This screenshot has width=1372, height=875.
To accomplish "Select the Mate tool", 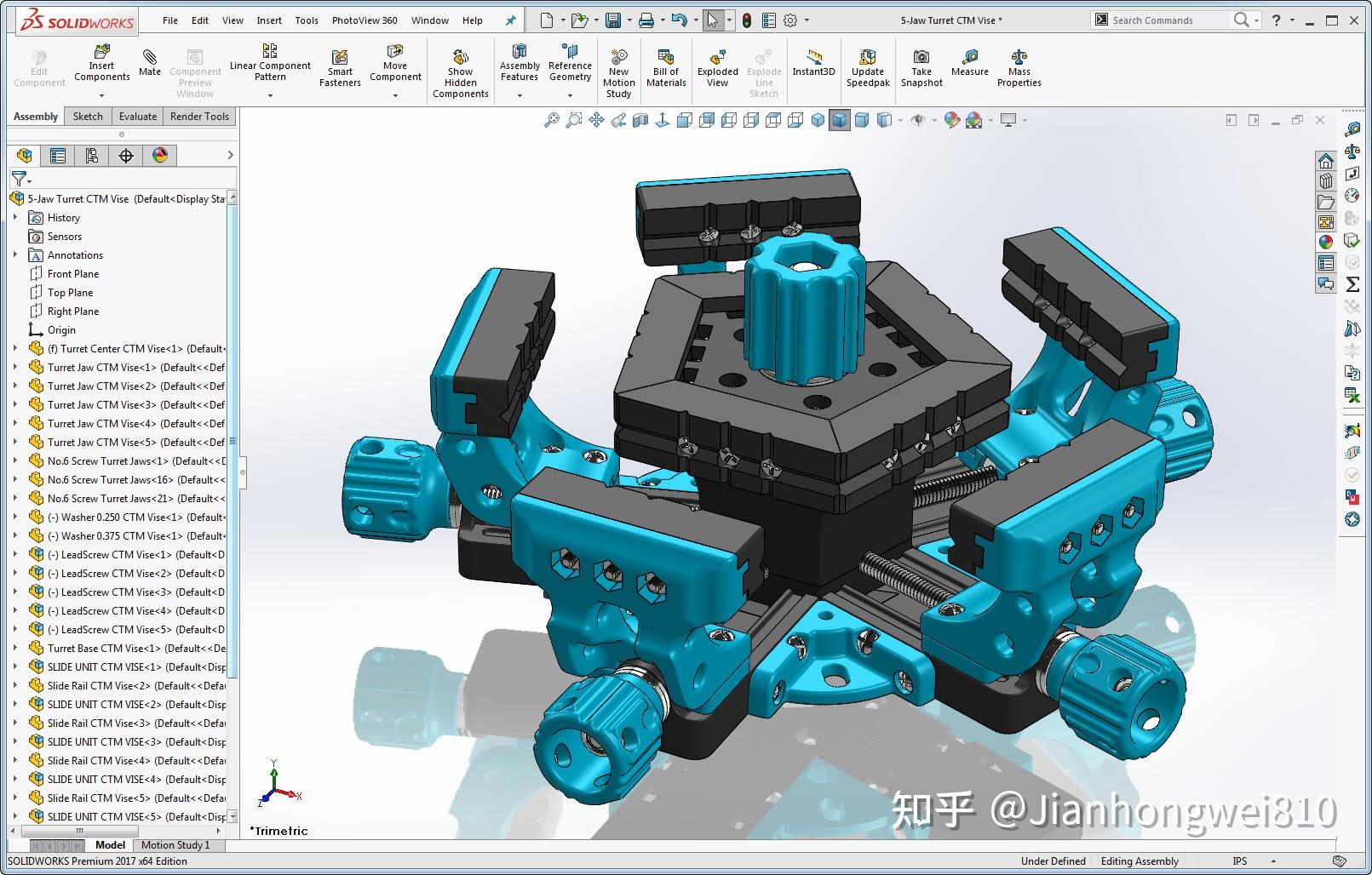I will [x=149, y=64].
